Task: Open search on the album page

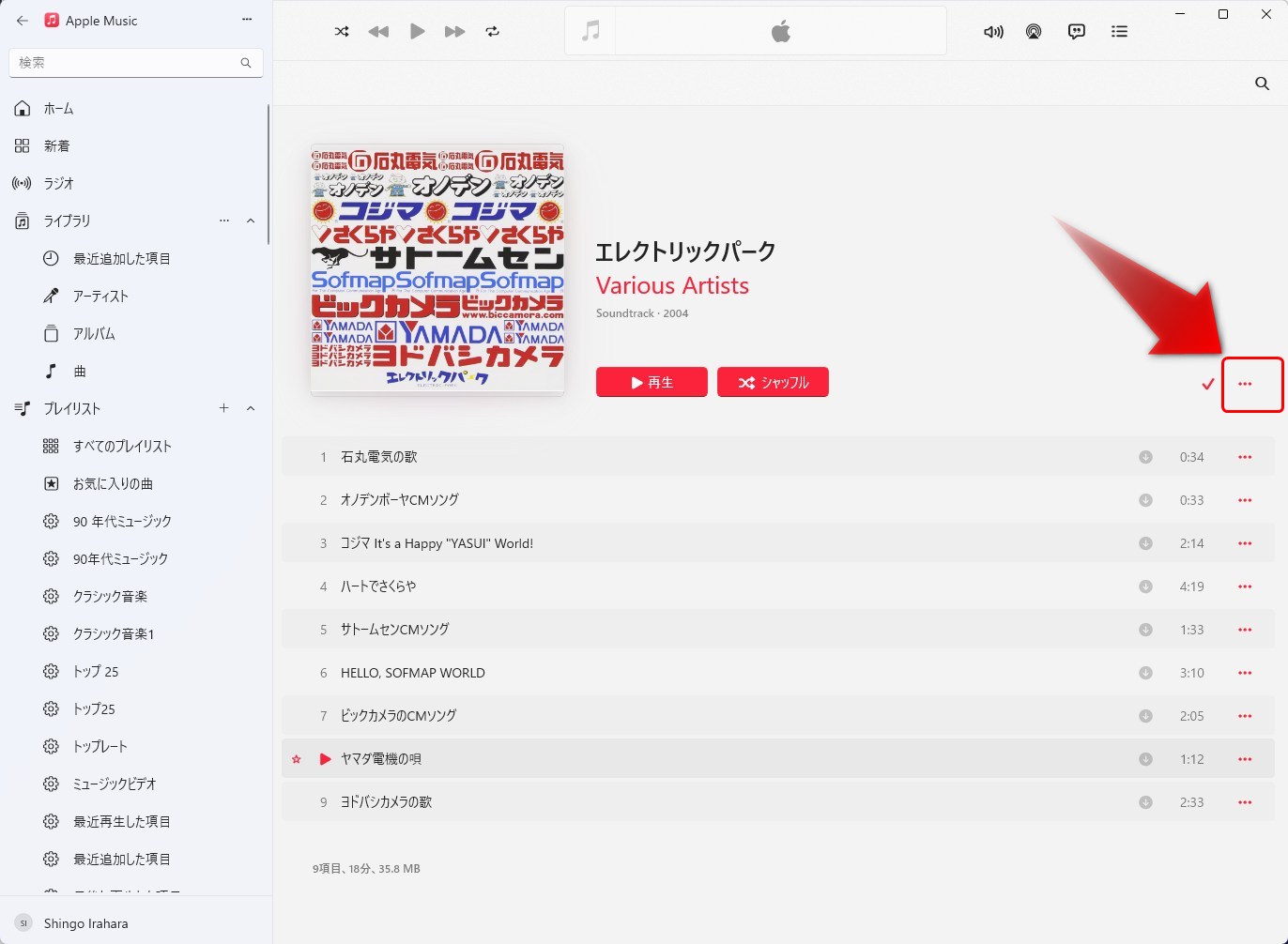Action: coord(1262,84)
